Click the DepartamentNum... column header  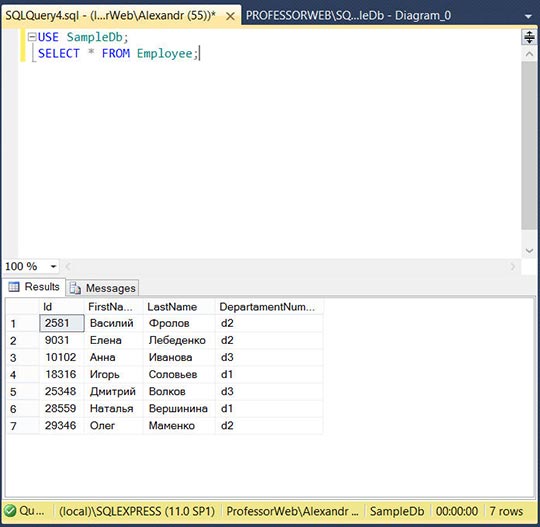click(269, 307)
